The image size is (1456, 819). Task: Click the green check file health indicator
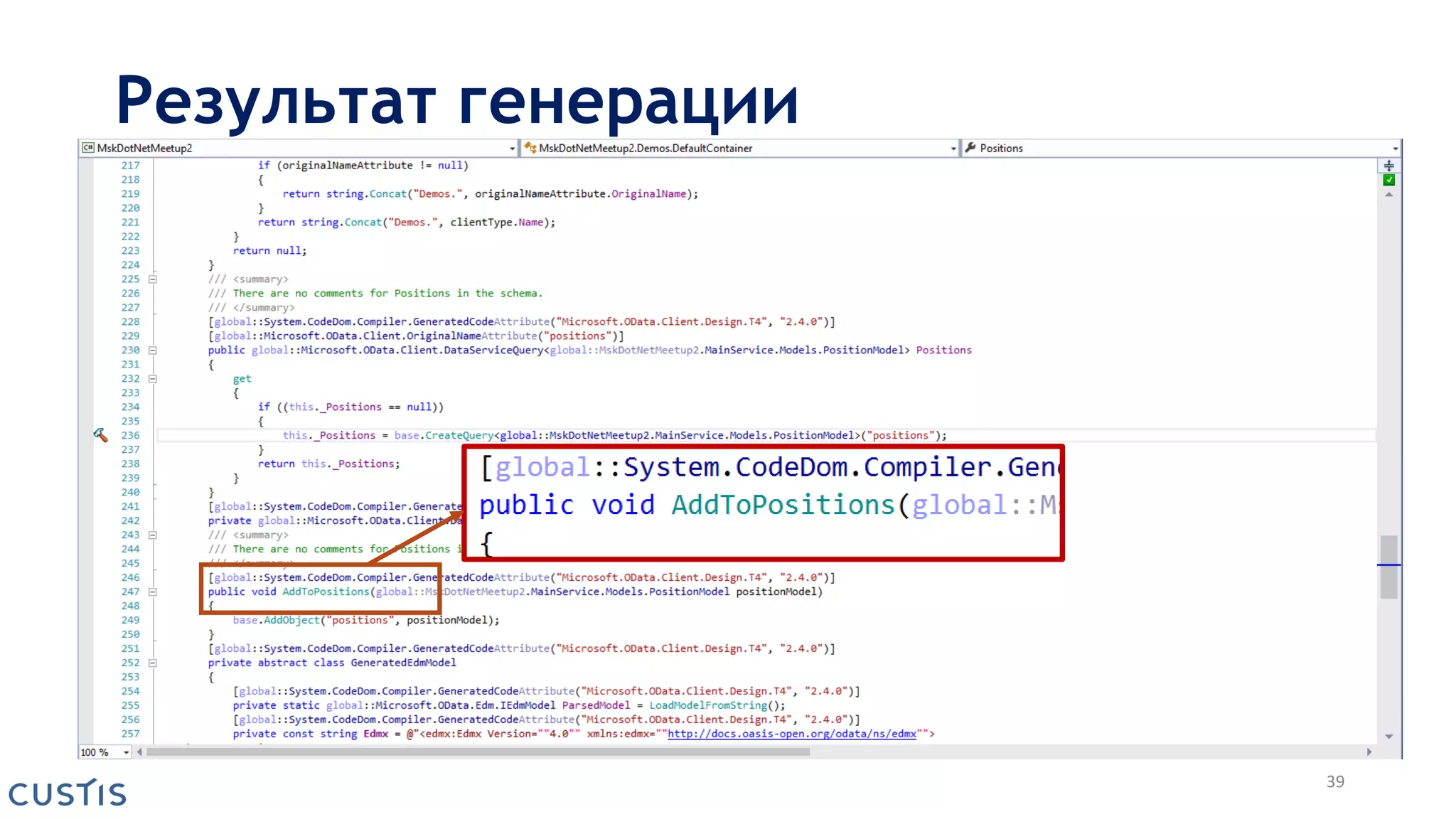(1388, 180)
